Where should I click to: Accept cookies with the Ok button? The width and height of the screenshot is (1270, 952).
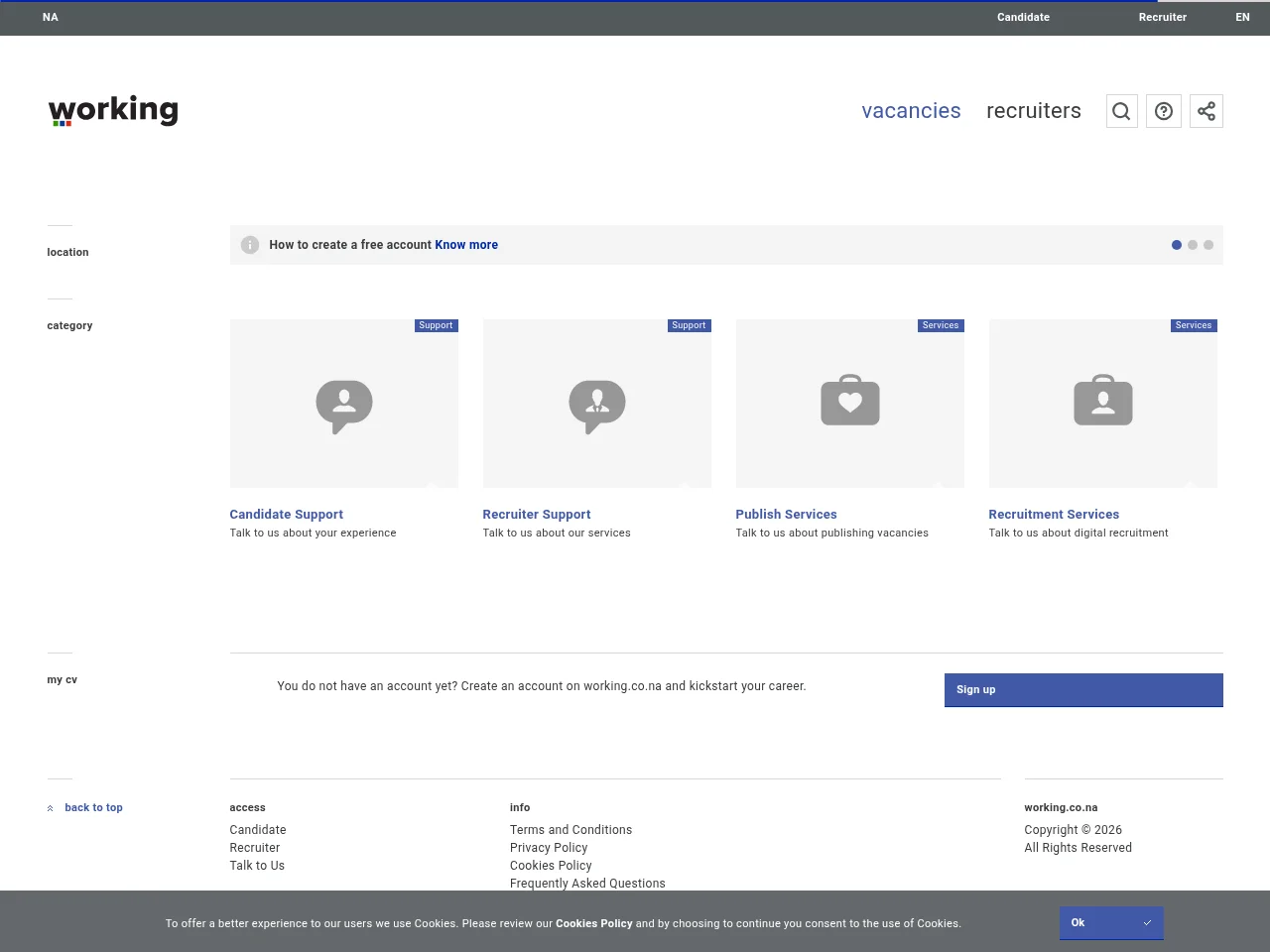[x=1111, y=923]
